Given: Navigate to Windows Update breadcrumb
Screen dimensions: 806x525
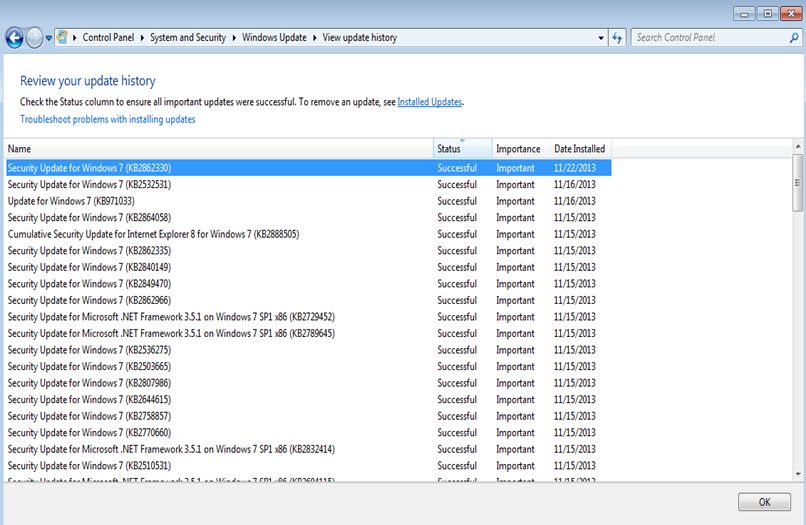Looking at the screenshot, I should coord(277,38).
